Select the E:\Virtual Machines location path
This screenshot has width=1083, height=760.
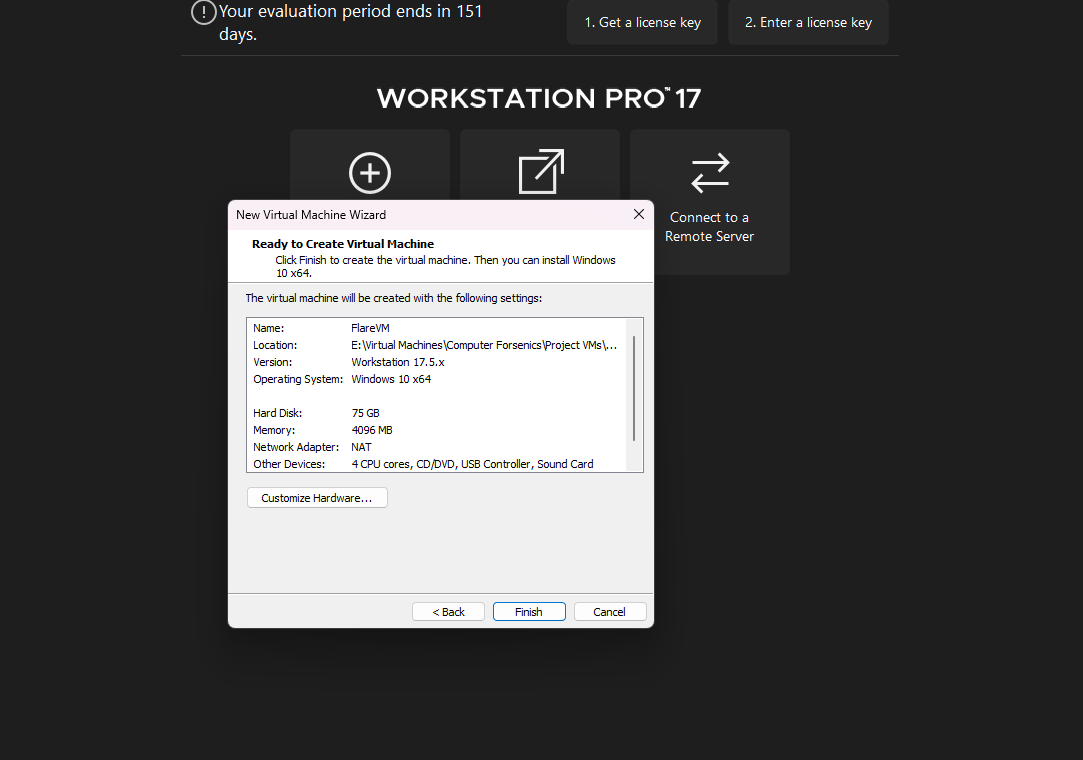(484, 345)
